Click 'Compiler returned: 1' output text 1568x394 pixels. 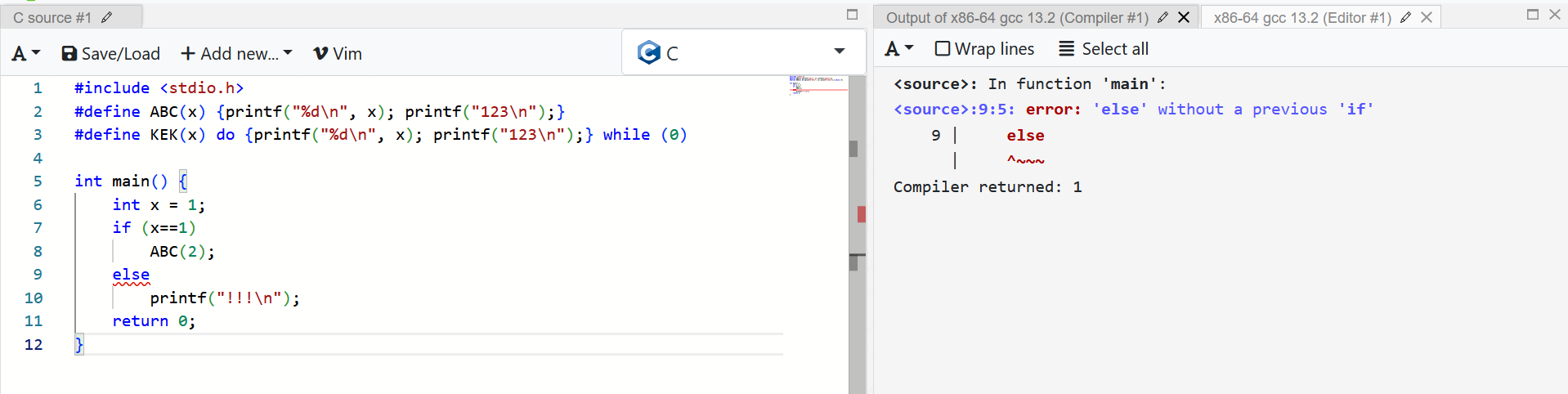point(988,187)
